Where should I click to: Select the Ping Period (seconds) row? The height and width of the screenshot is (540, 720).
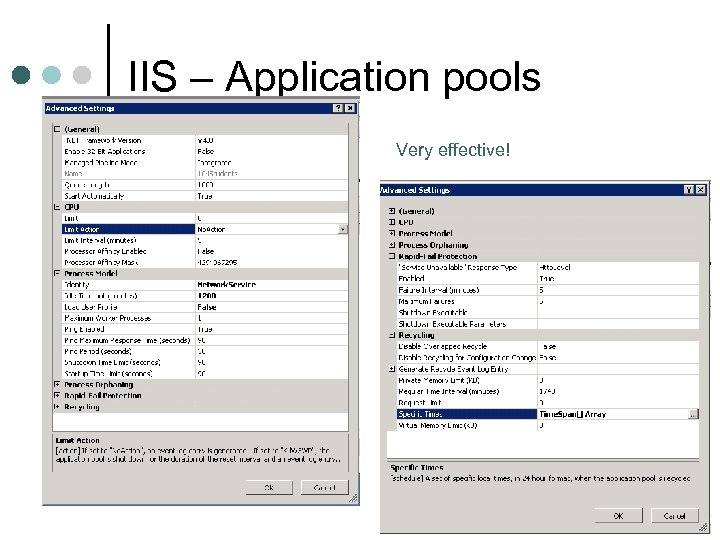click(x=205, y=351)
